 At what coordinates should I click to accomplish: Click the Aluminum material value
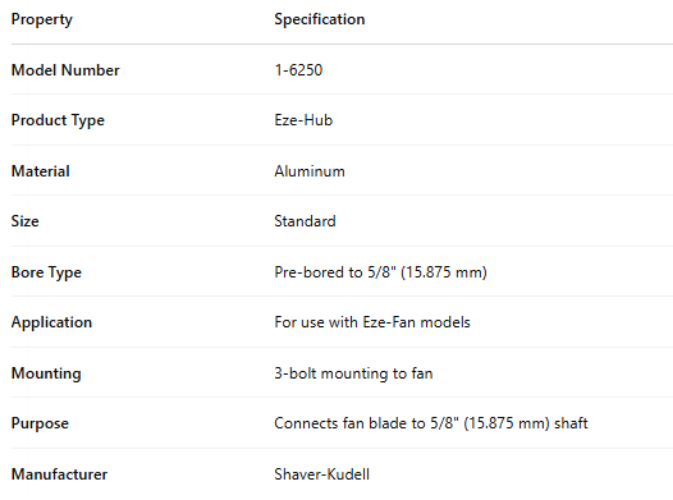click(309, 171)
